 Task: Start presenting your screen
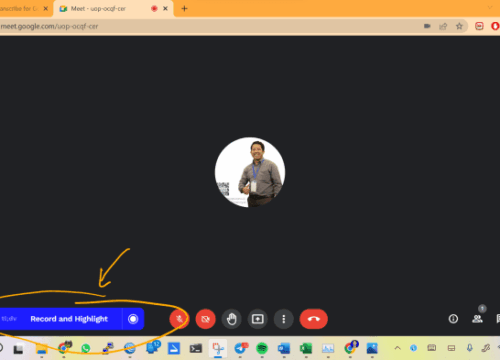coord(257,319)
